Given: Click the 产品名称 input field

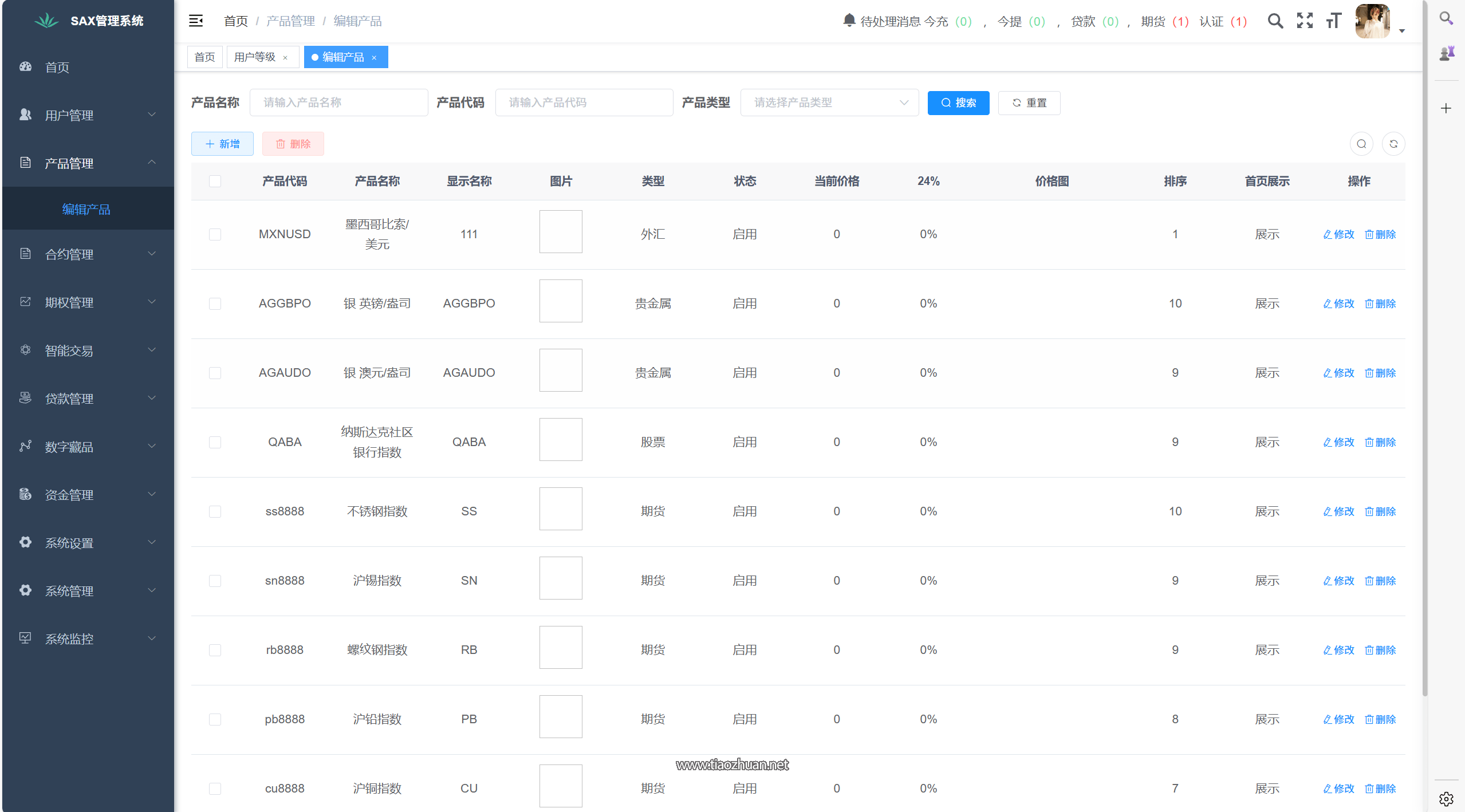Looking at the screenshot, I should click(338, 103).
